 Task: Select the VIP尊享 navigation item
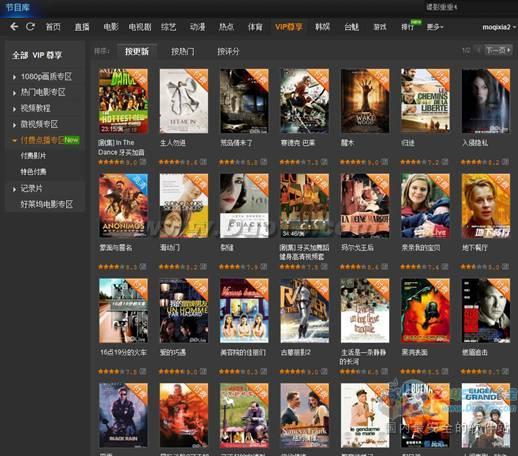click(289, 27)
